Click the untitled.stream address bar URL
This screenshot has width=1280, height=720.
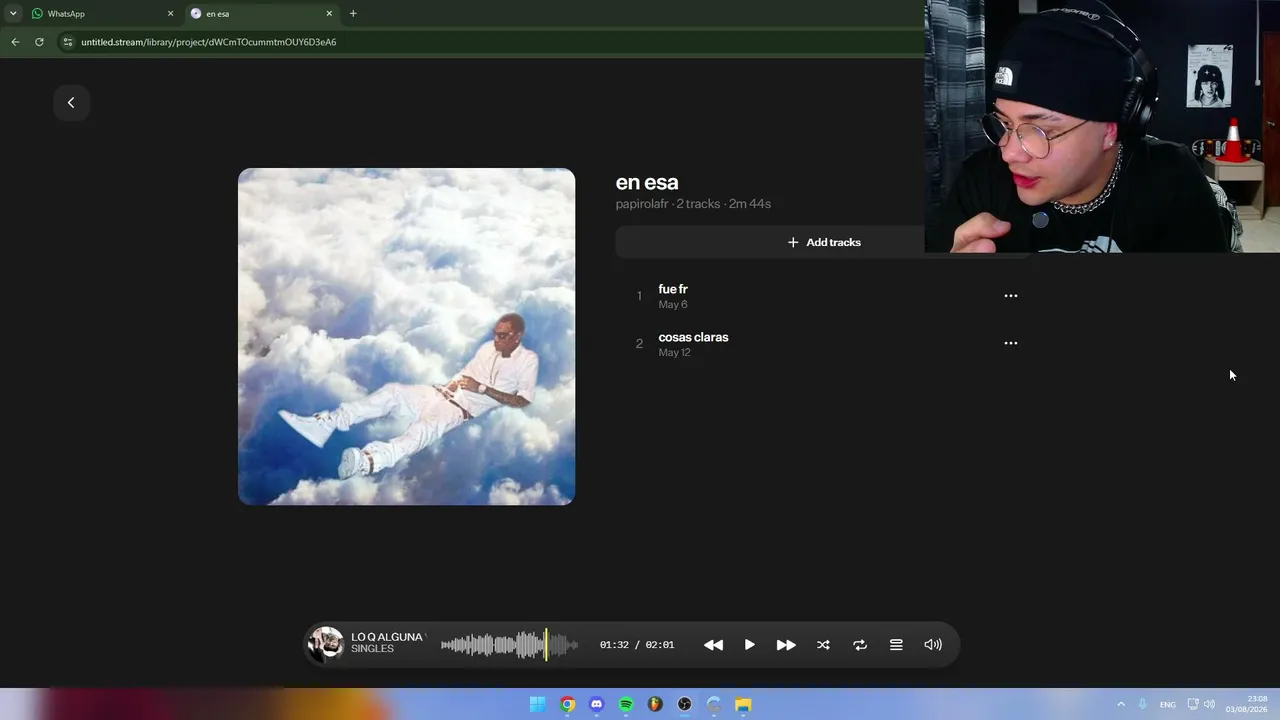(x=208, y=42)
